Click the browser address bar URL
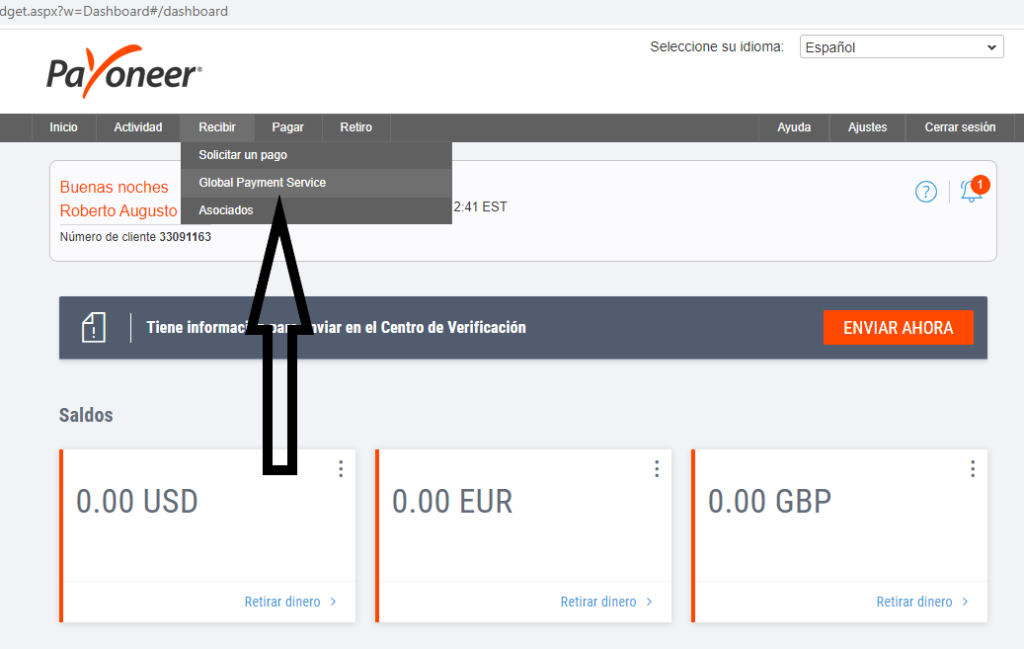1024x649 pixels. 114,11
